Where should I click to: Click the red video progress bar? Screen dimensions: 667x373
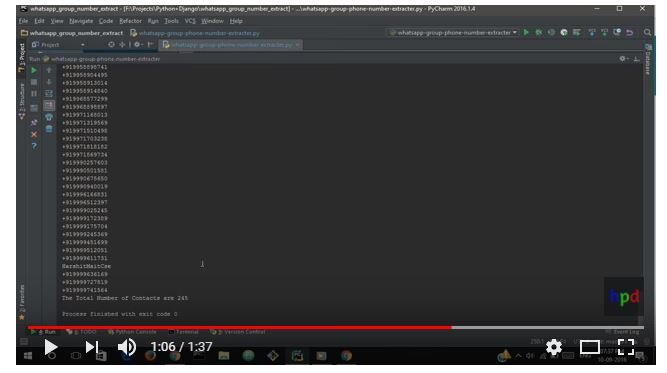[239, 327]
